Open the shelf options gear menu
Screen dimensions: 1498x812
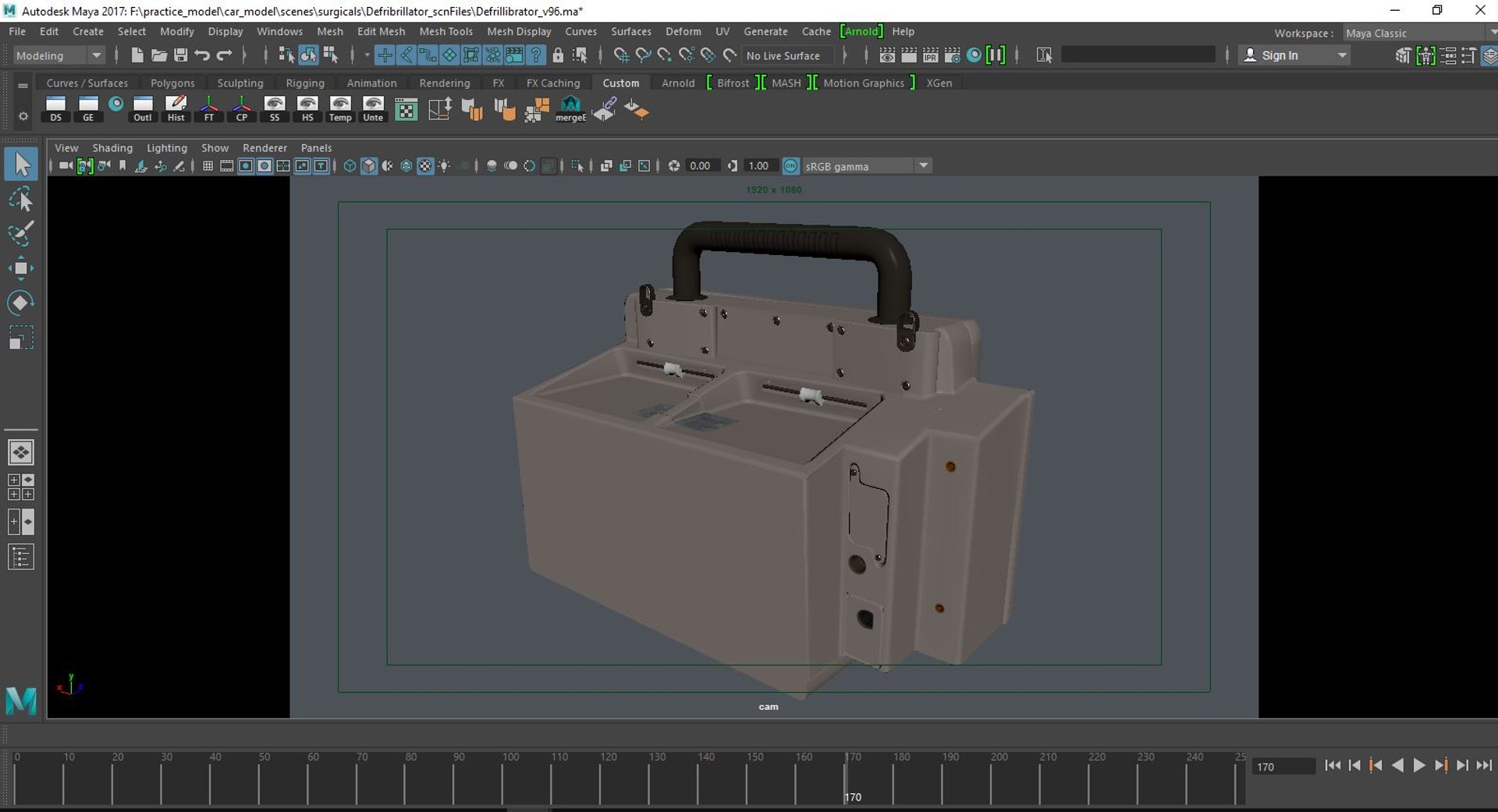tap(23, 116)
